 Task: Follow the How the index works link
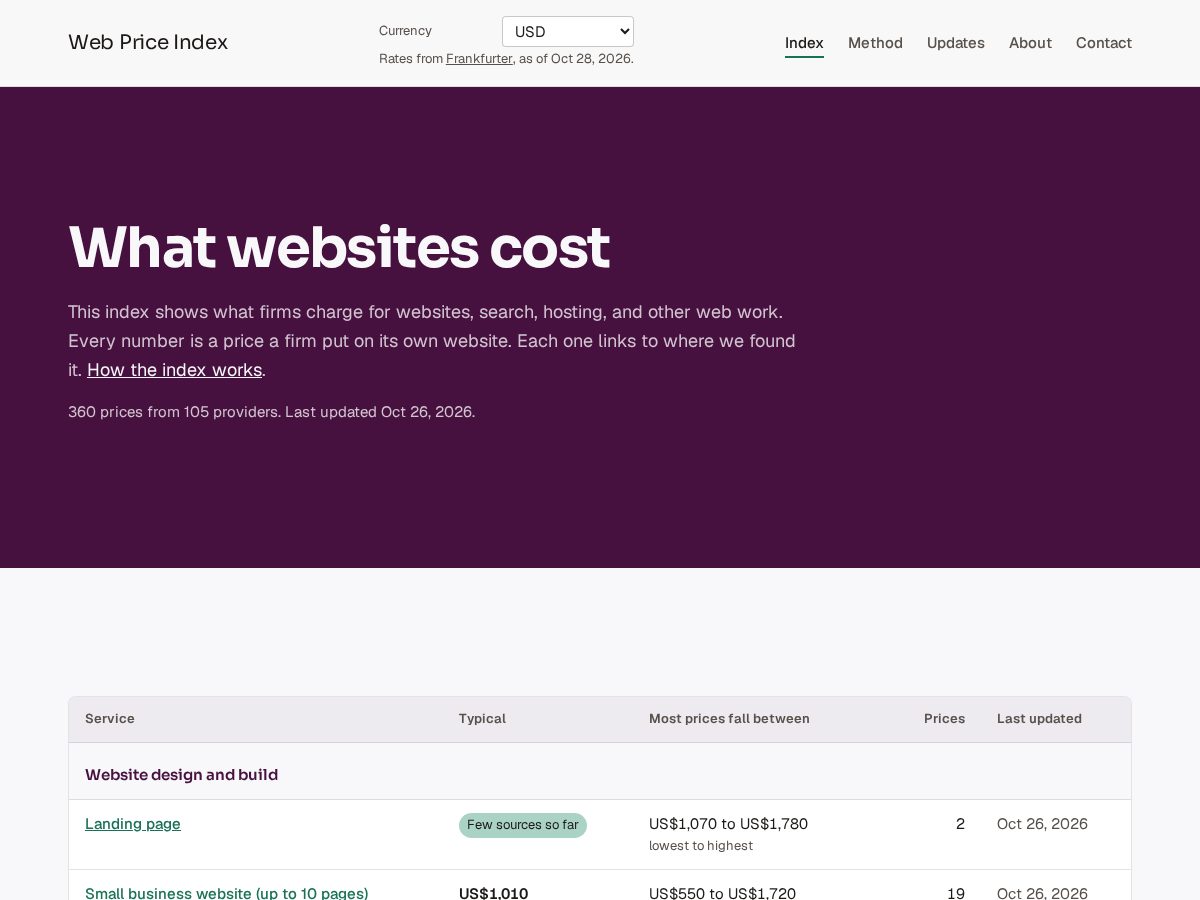pos(174,370)
